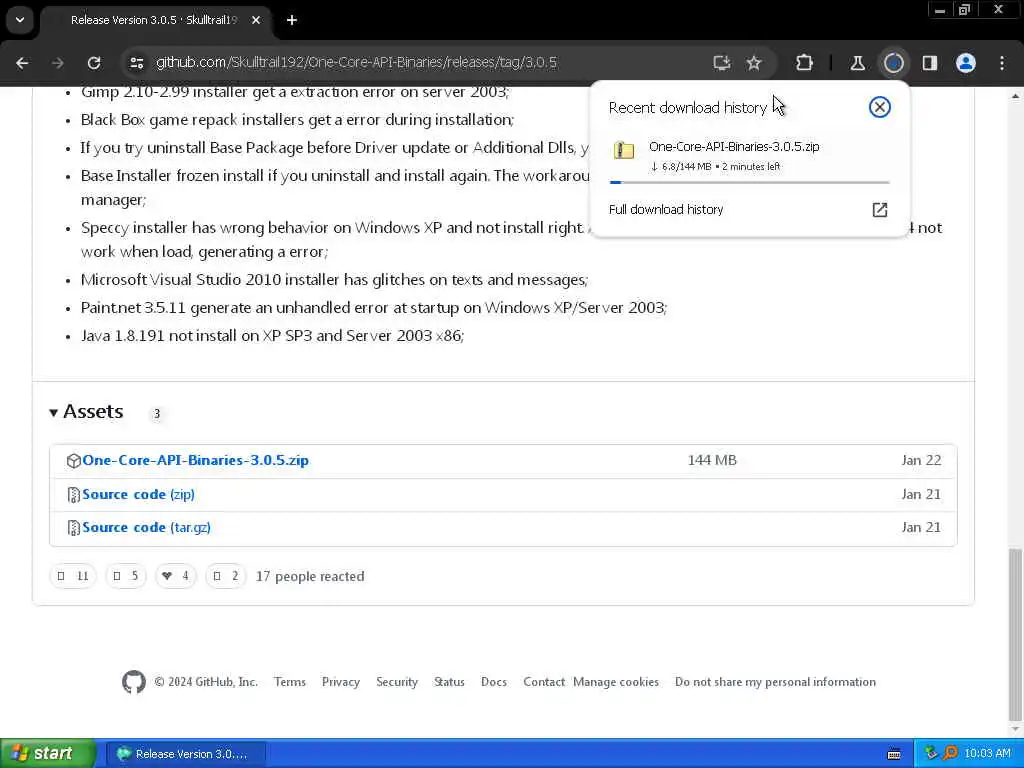This screenshot has width=1024, height=768.
Task: Open Full download history link
Action: pyautogui.click(x=666, y=210)
